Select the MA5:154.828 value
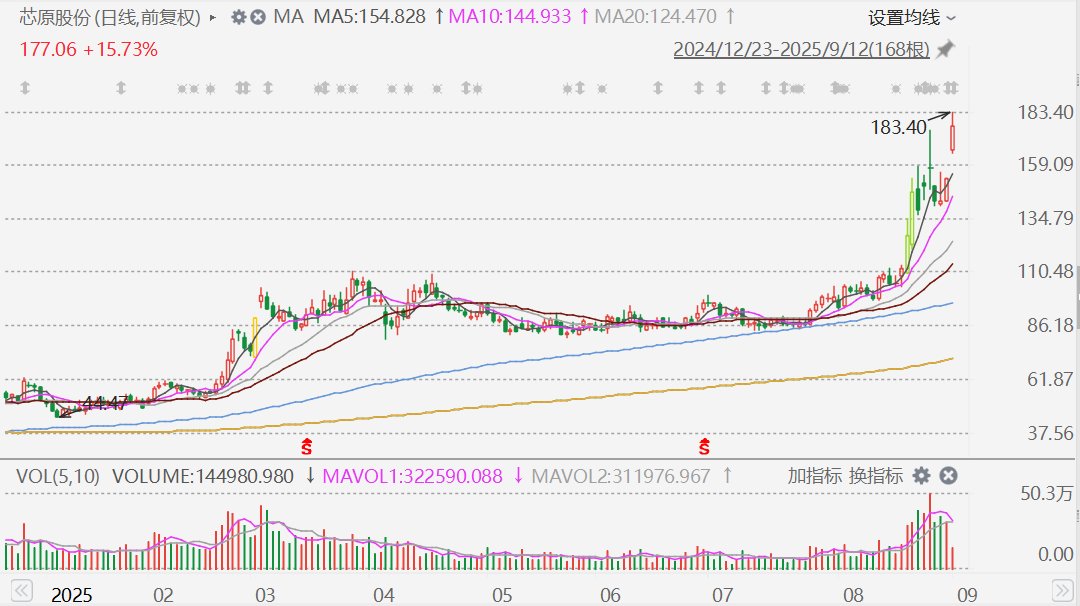 [370, 17]
